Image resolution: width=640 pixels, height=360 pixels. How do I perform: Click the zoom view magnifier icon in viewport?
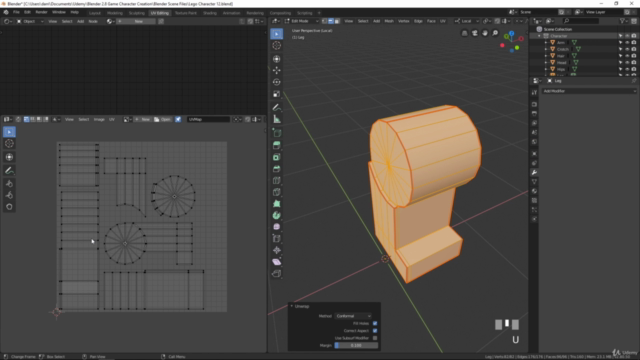pos(495,33)
